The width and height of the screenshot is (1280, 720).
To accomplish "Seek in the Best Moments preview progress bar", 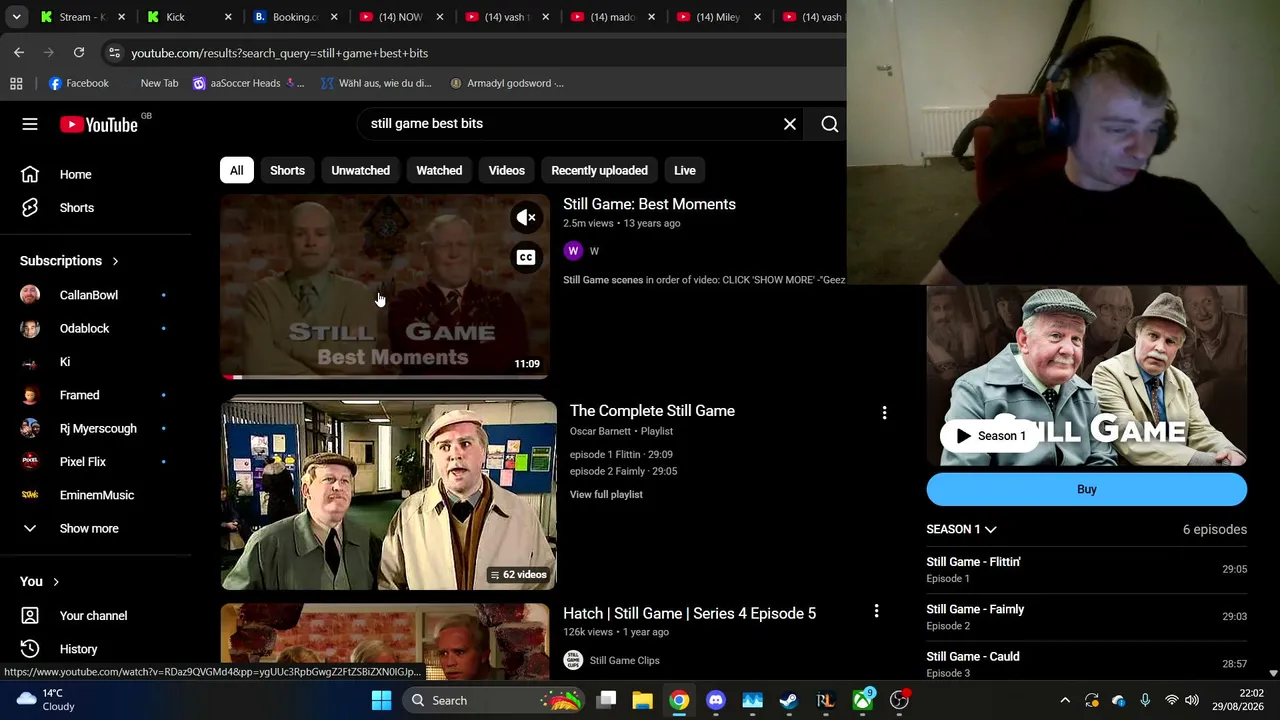I will 385,377.
